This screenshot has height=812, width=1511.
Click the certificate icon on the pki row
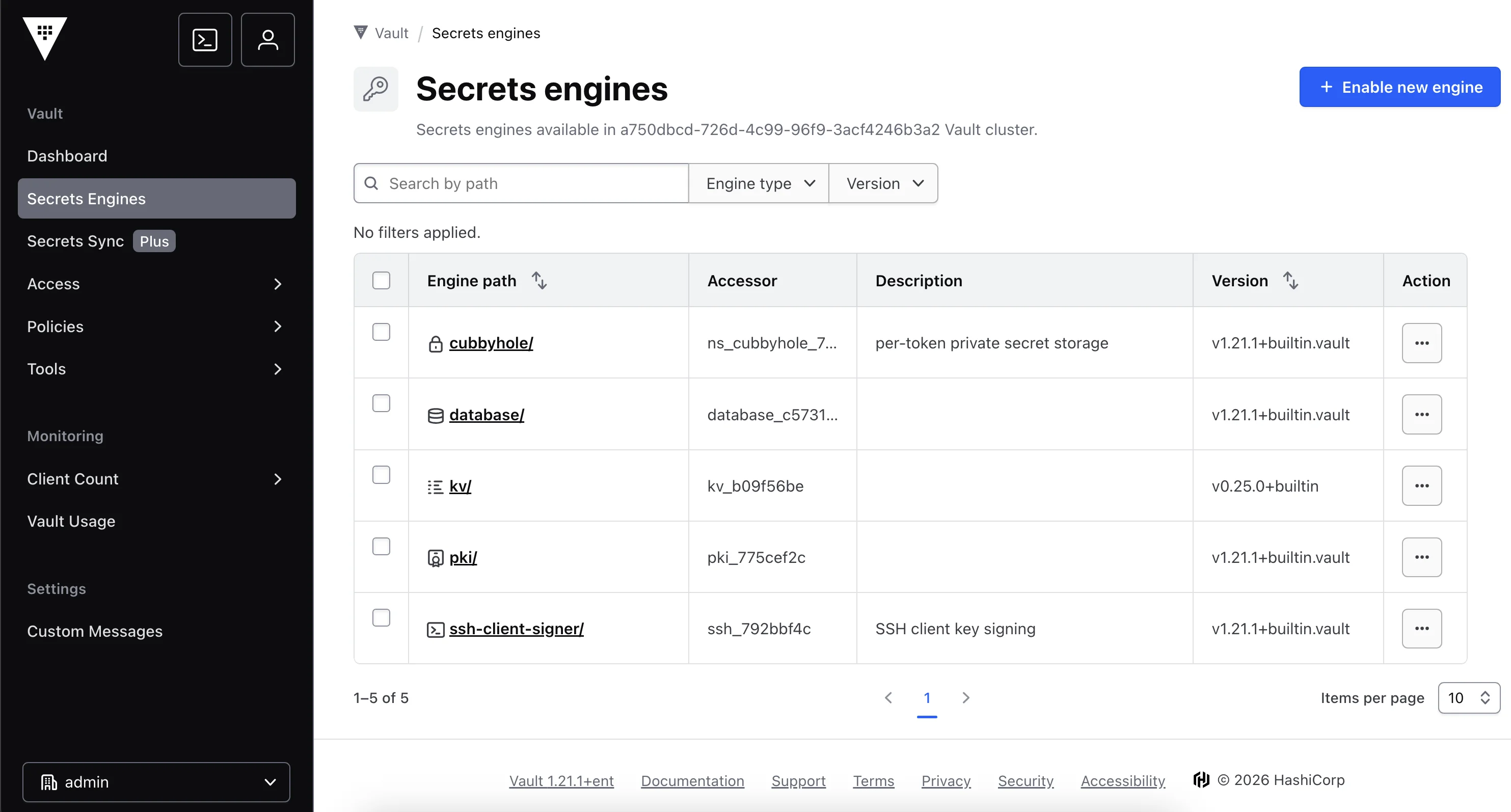tap(435, 557)
